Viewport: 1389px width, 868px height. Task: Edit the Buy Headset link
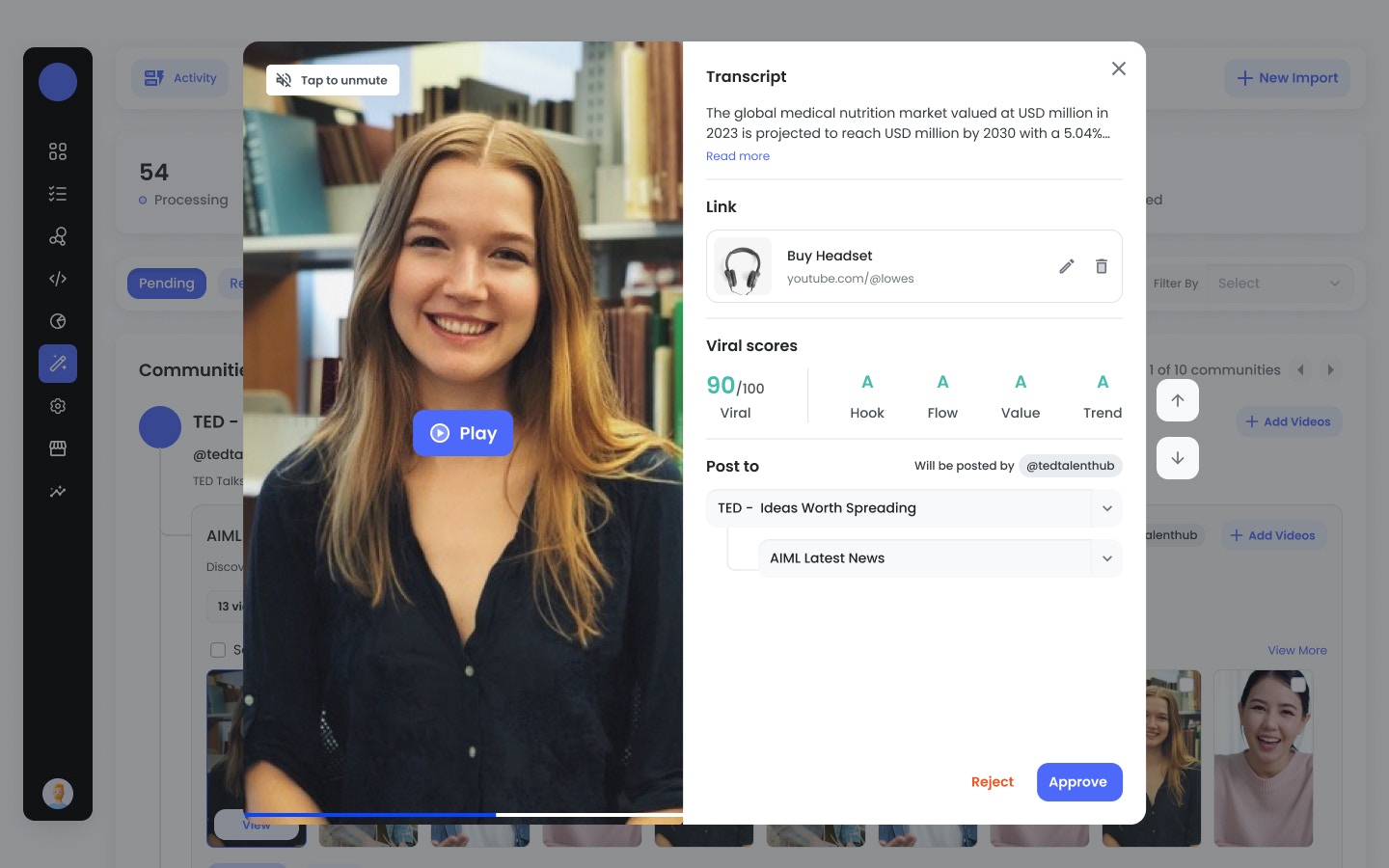point(1066,266)
